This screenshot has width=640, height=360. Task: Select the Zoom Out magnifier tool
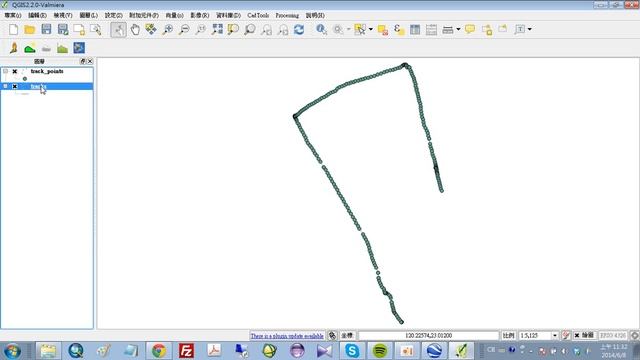point(184,29)
